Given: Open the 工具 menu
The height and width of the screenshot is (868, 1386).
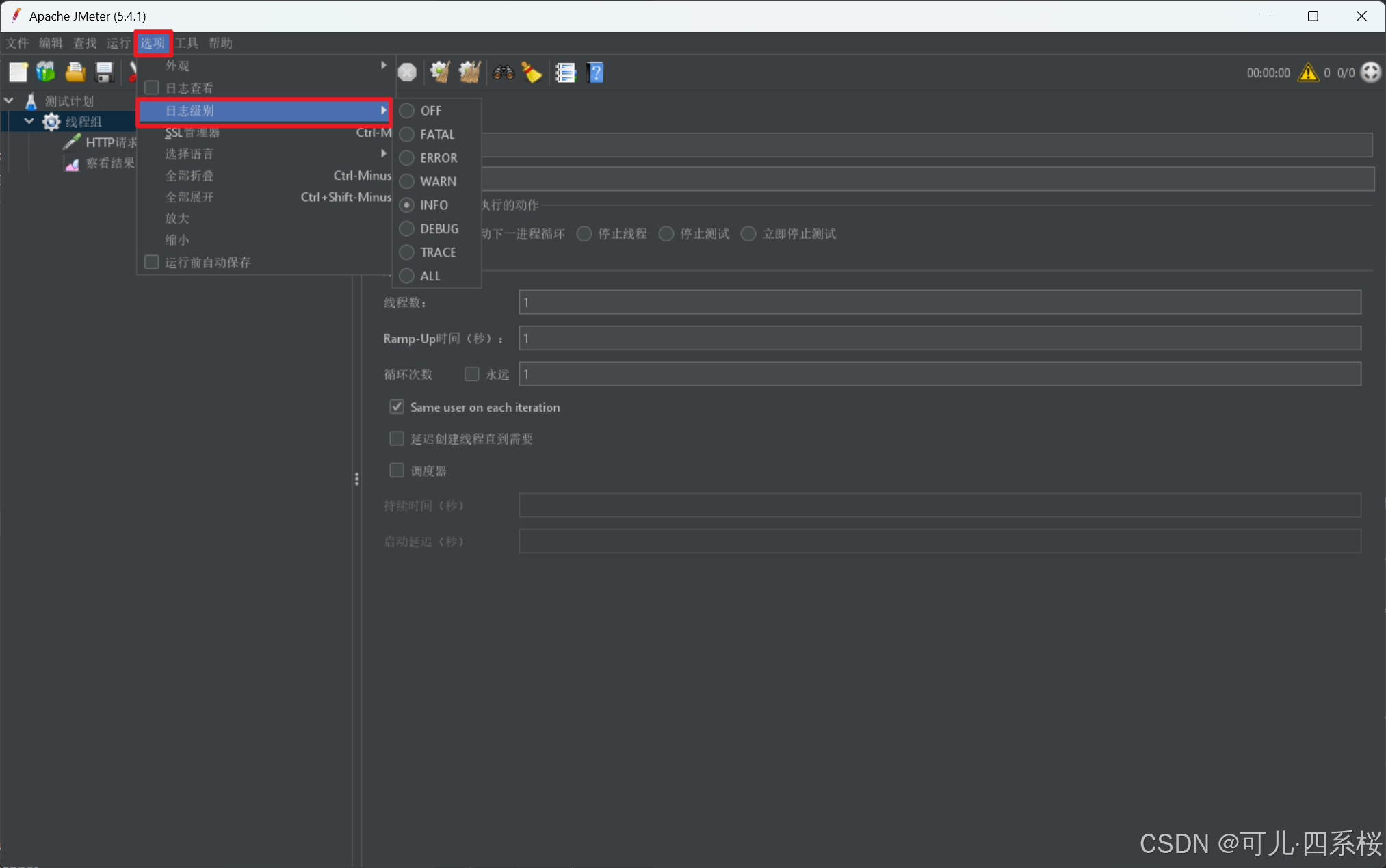Looking at the screenshot, I should click(x=186, y=43).
